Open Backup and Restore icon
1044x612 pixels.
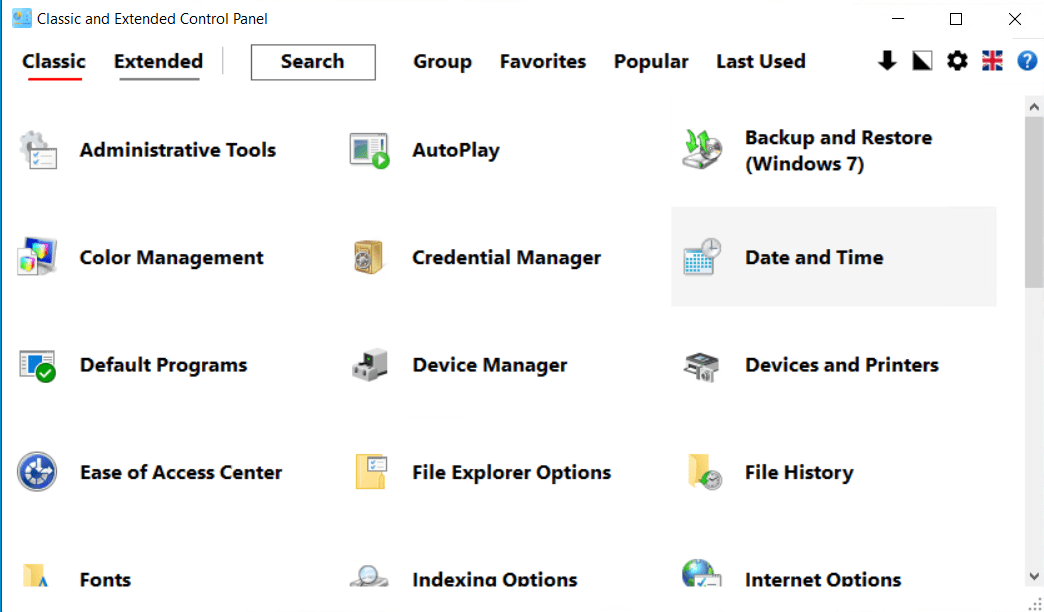[x=703, y=150]
